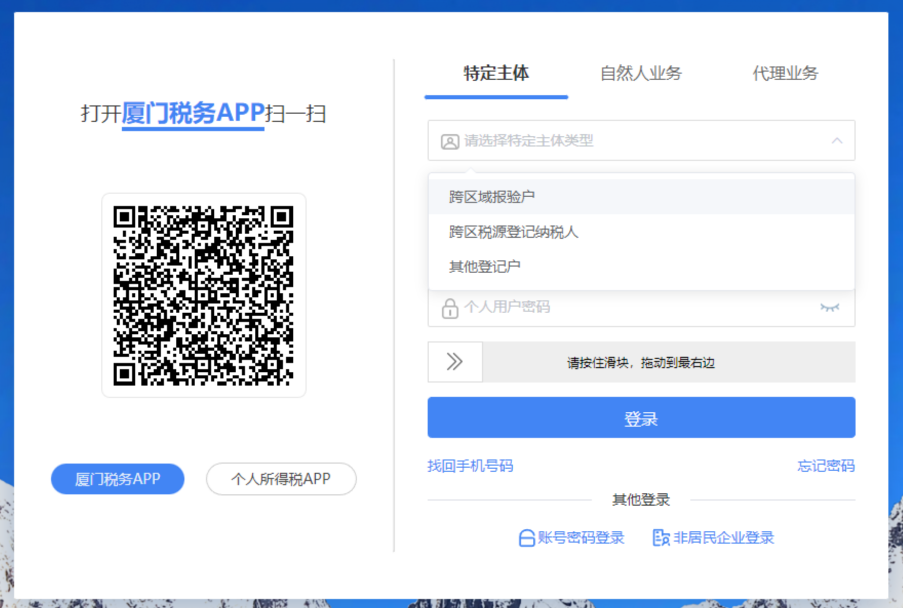Click the QR code image
The height and width of the screenshot is (608, 903).
coord(203,295)
